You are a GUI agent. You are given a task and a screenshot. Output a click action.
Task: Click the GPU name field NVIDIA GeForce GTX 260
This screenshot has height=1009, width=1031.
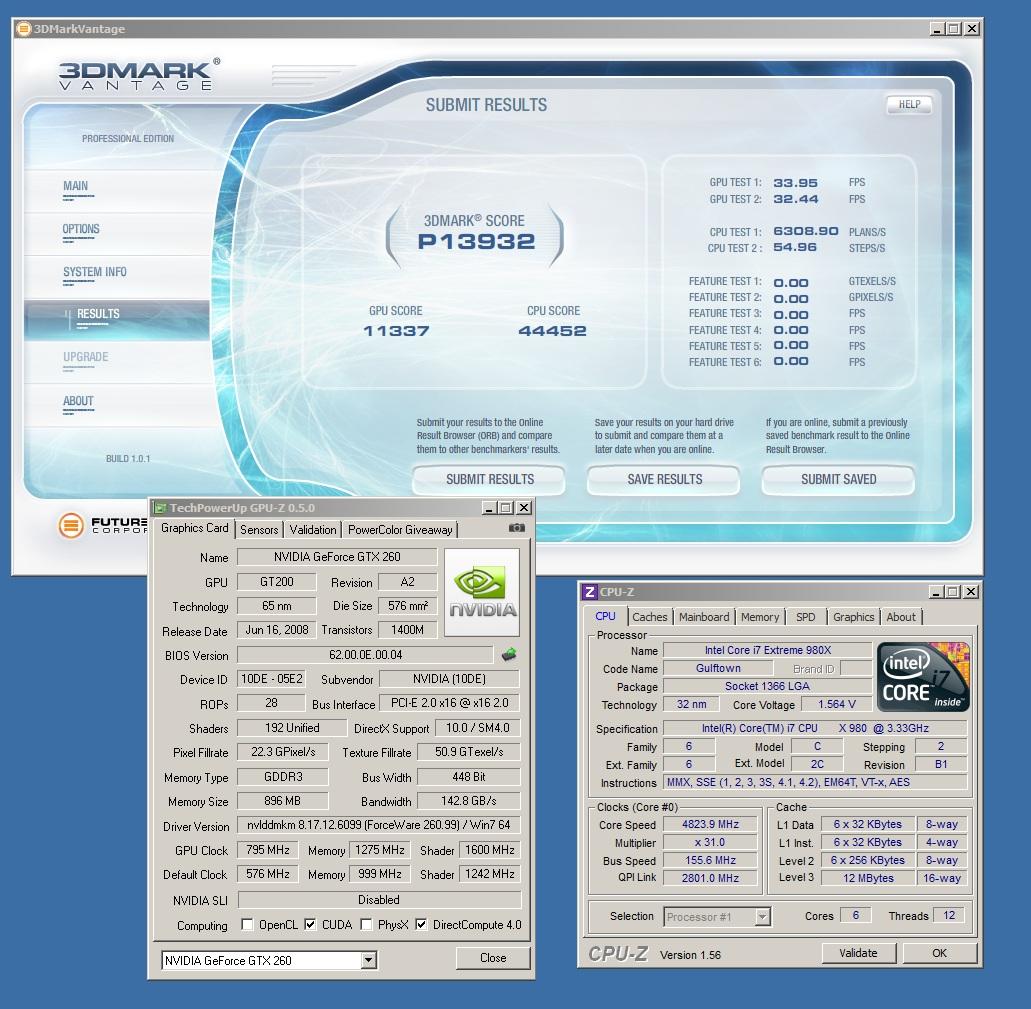coord(337,557)
